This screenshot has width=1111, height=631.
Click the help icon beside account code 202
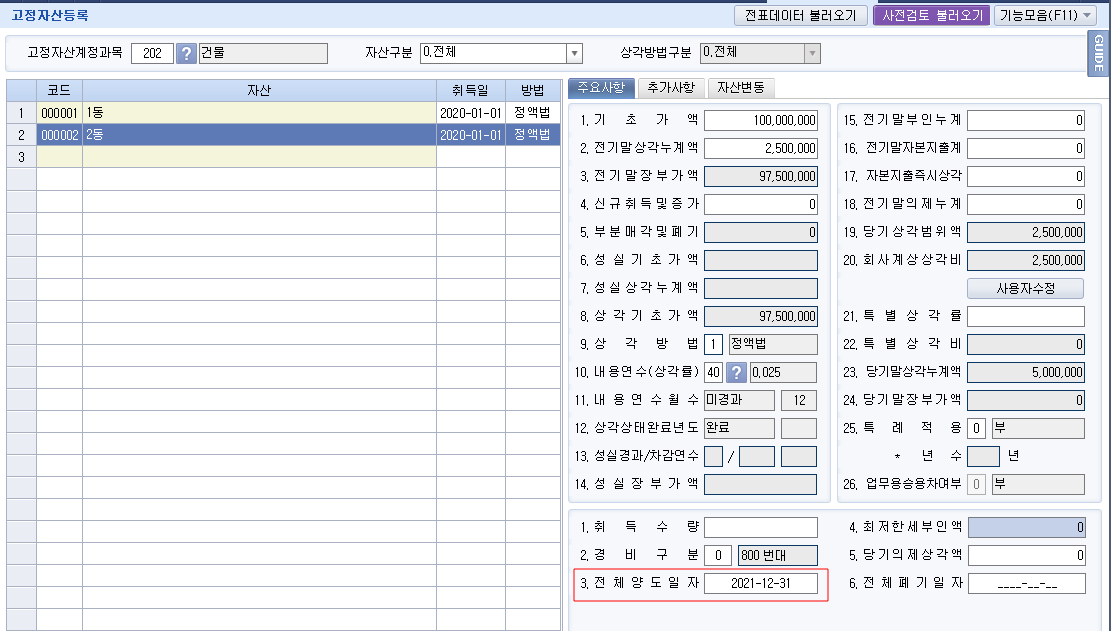pyautogui.click(x=186, y=53)
